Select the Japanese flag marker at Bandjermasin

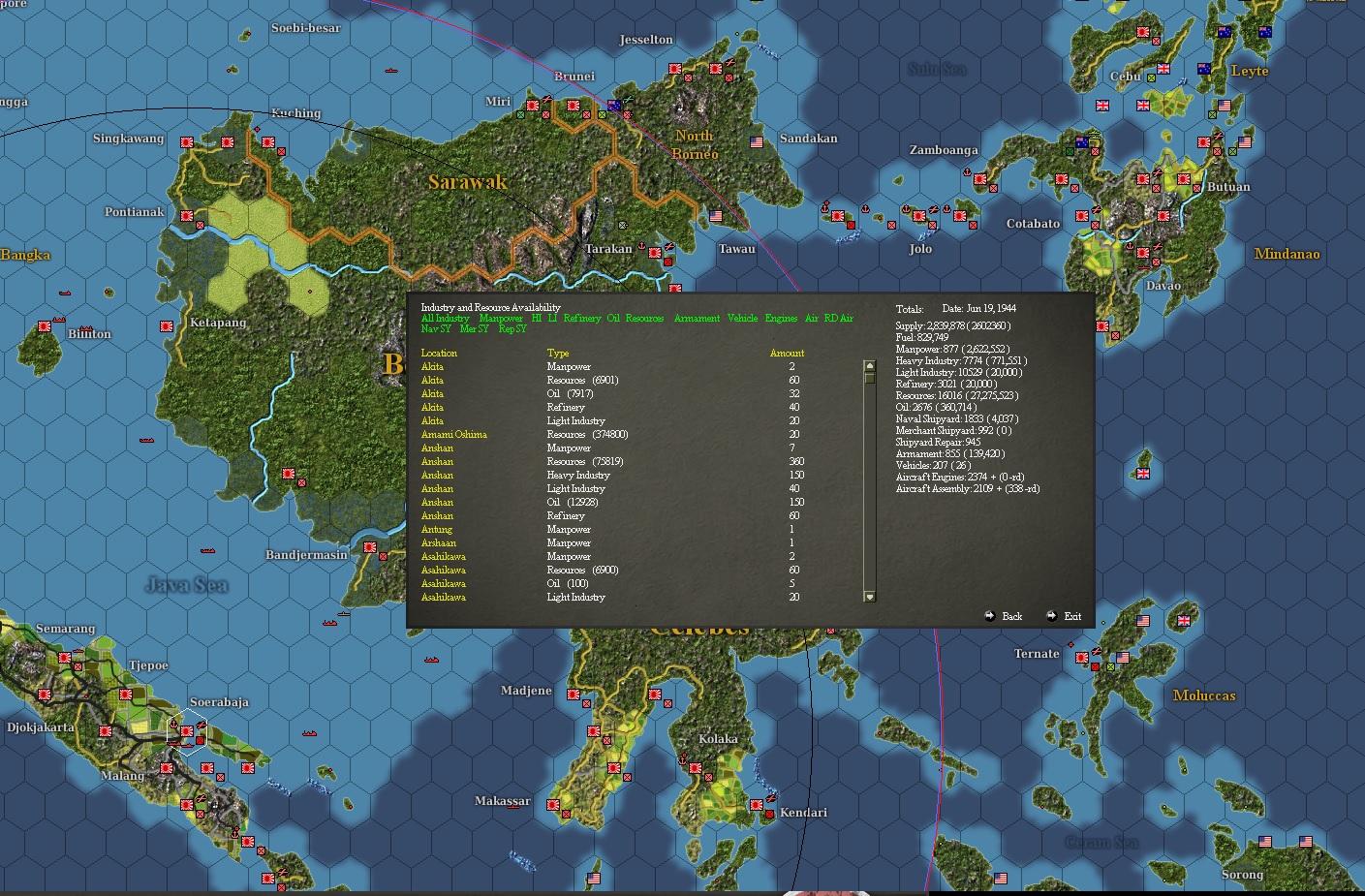(x=369, y=548)
